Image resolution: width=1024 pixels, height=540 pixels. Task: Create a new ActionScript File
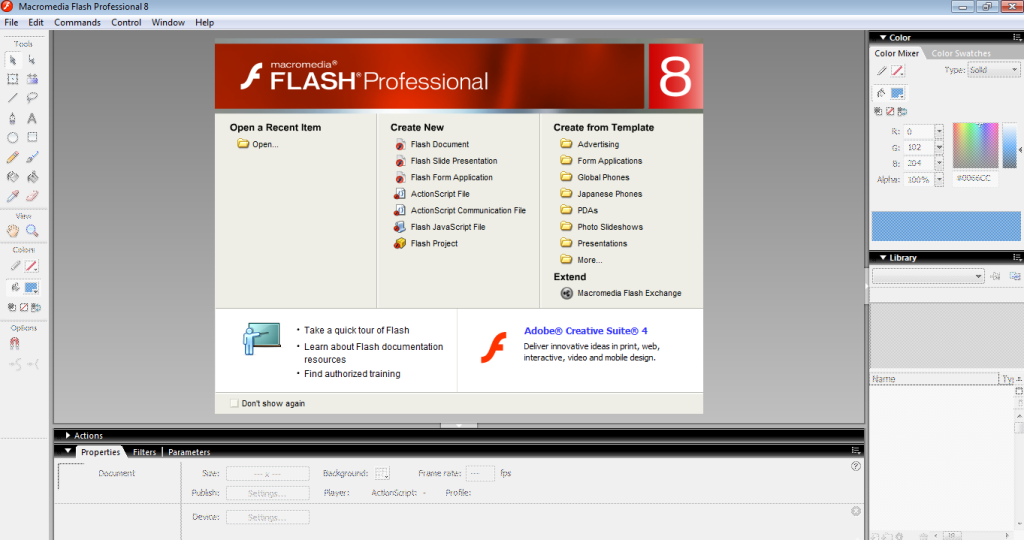[432, 194]
